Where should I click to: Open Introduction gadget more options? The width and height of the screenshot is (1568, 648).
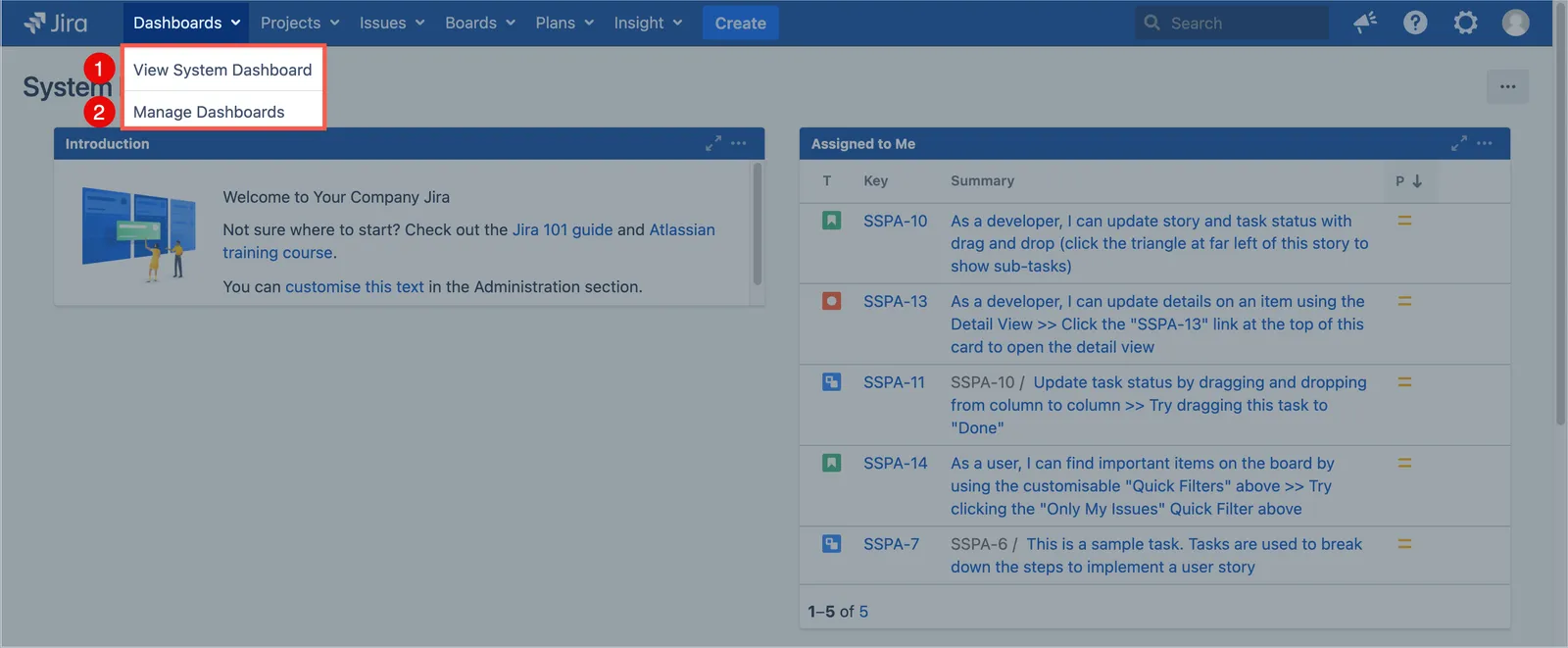(739, 143)
